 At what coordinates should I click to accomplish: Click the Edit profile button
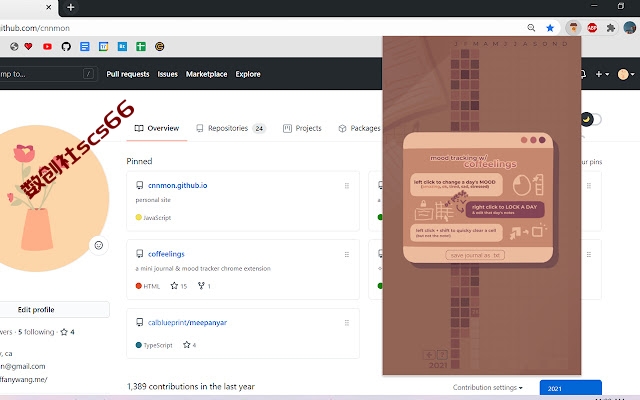coord(36,310)
